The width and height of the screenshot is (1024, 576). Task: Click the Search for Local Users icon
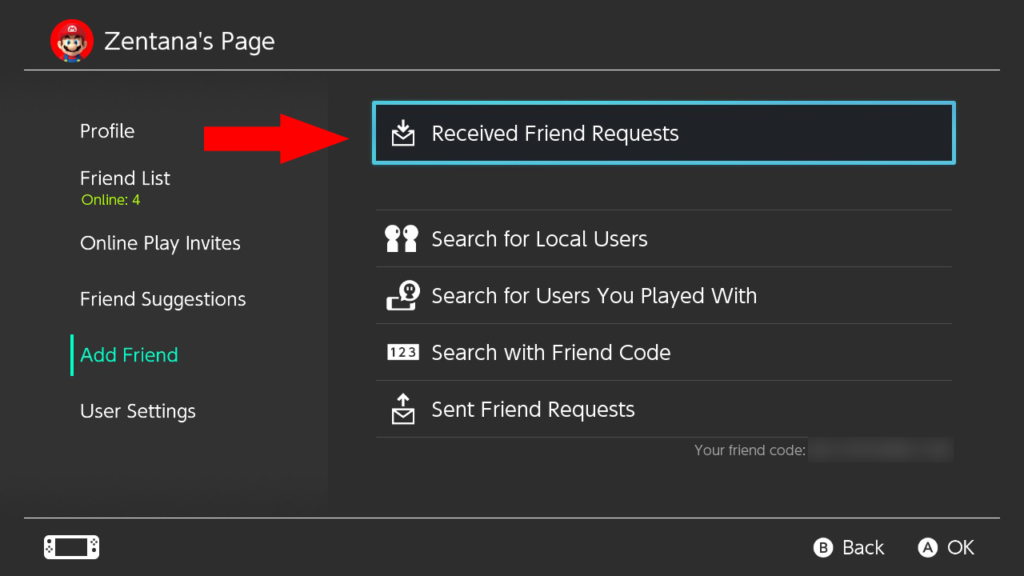[x=402, y=239]
